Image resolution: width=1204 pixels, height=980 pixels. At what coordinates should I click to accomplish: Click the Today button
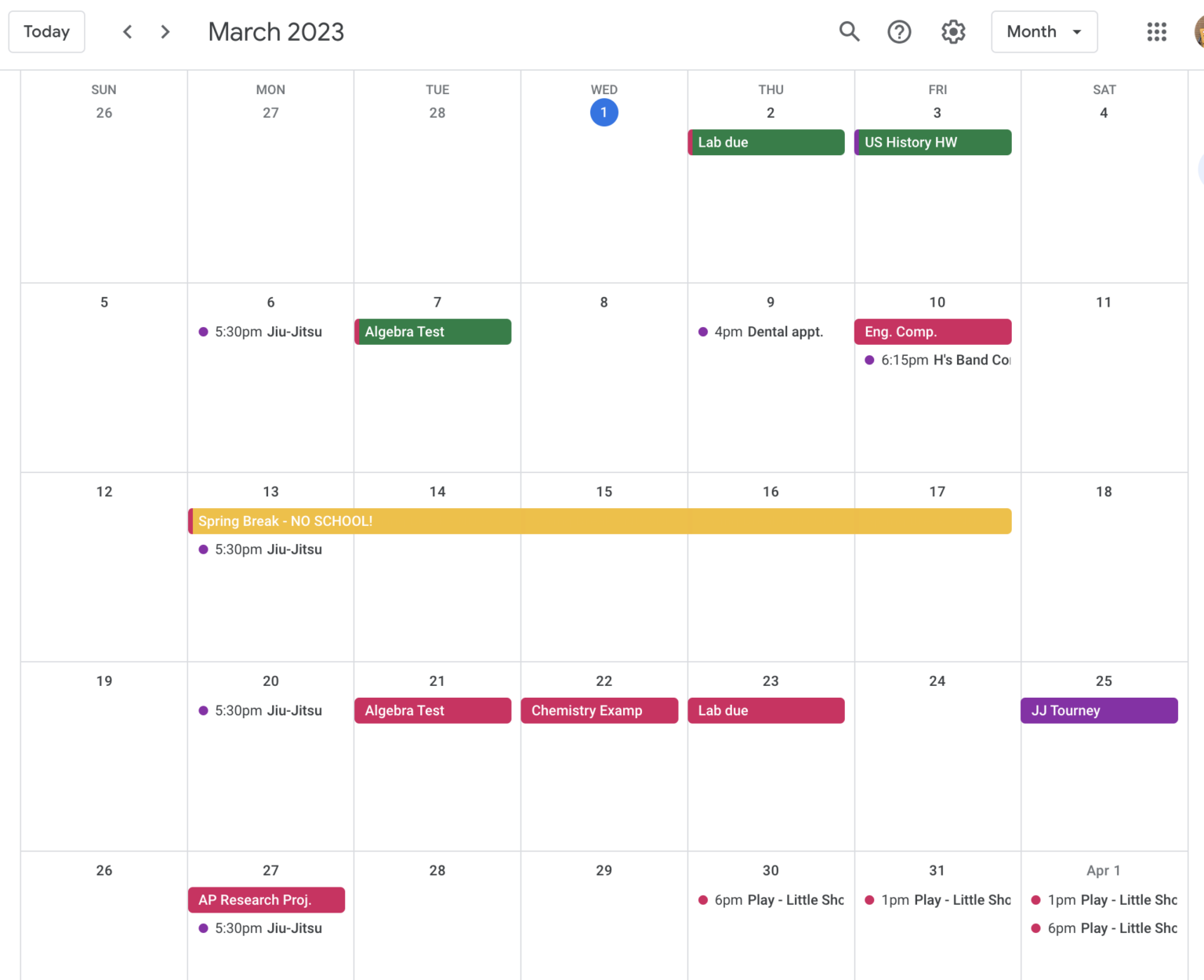[x=46, y=31]
